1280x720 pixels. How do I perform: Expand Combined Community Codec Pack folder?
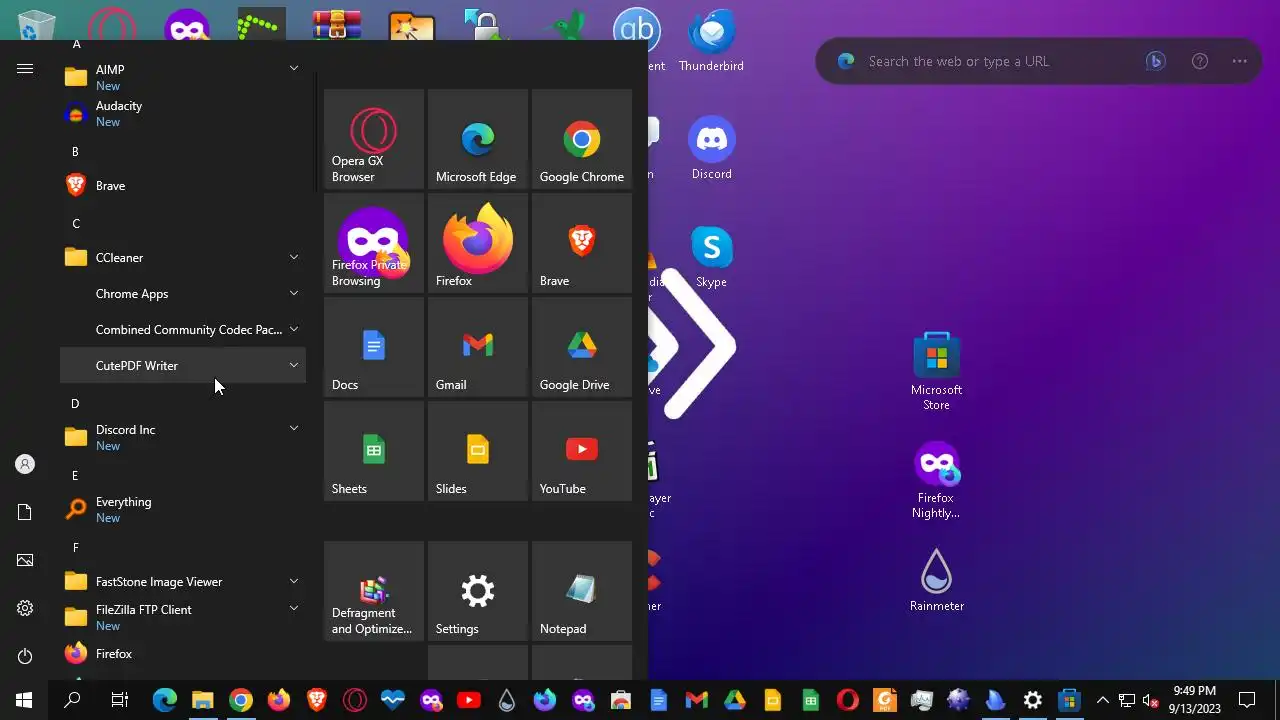183,329
